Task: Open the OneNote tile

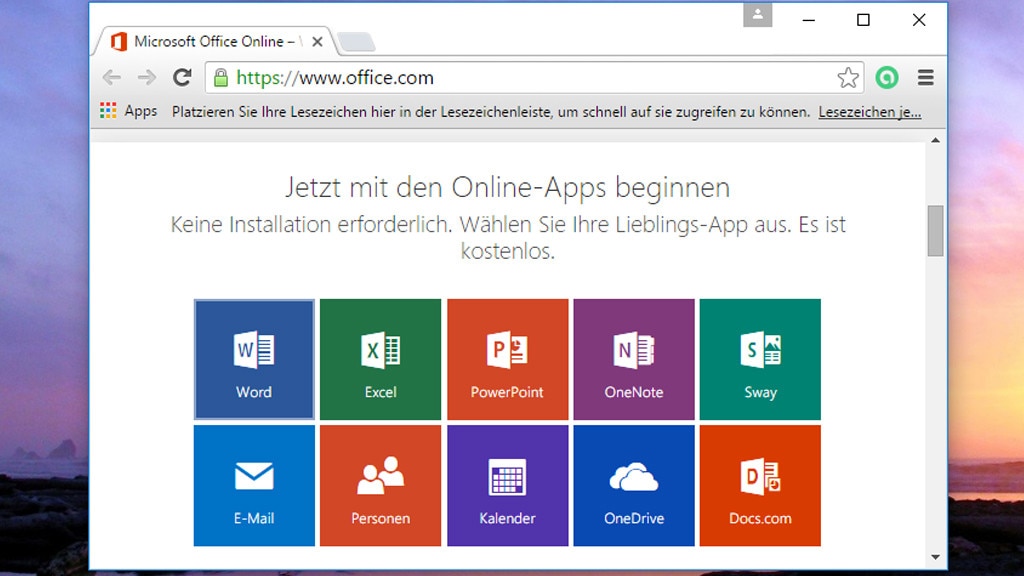Action: tap(633, 359)
